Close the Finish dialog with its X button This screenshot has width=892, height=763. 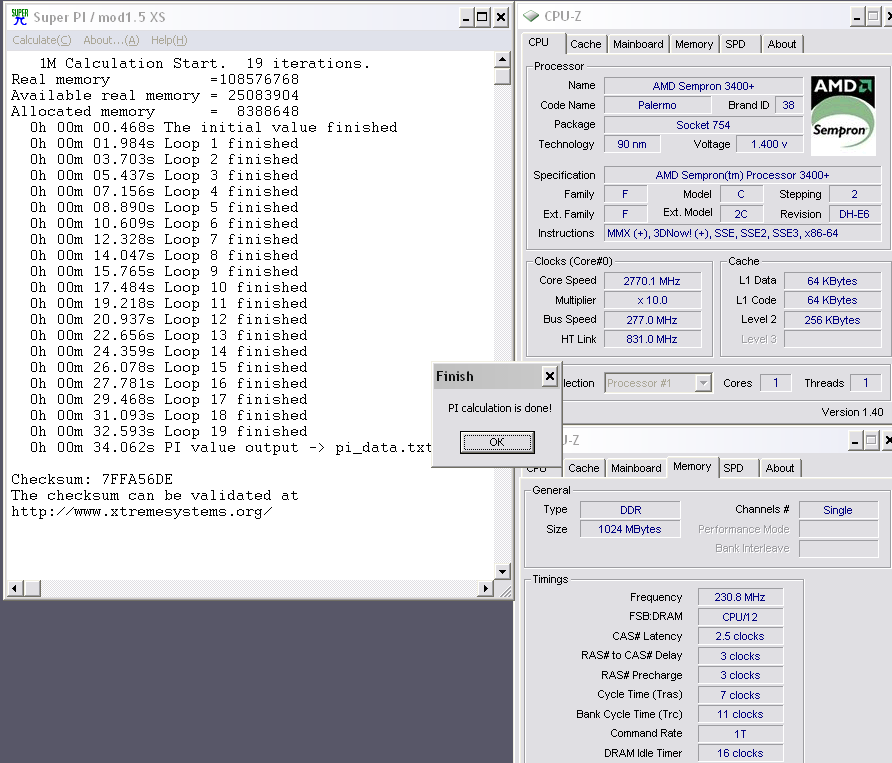(x=550, y=376)
